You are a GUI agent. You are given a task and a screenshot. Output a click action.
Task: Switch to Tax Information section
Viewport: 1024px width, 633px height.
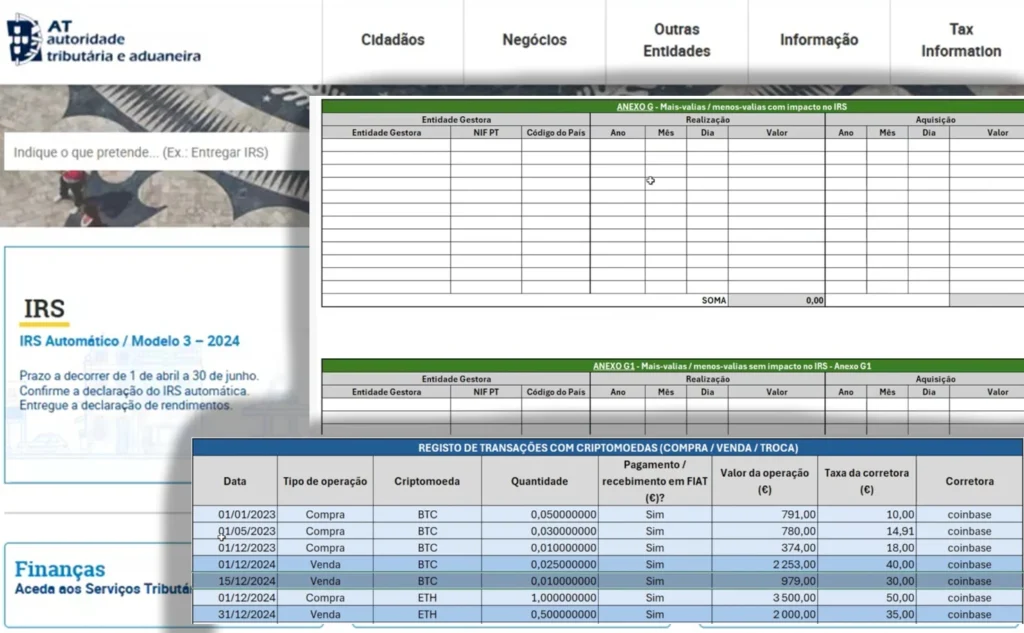pos(960,40)
